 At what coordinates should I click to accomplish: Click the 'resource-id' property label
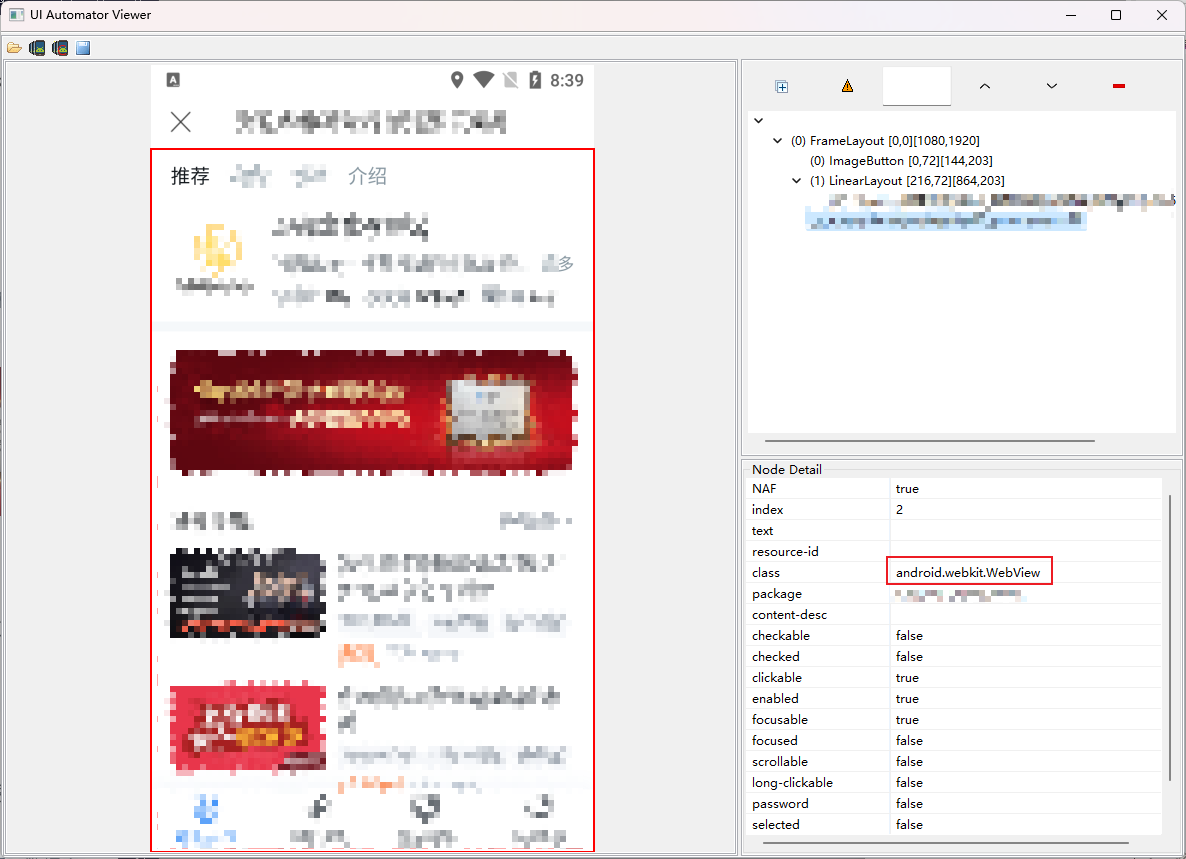pos(785,551)
